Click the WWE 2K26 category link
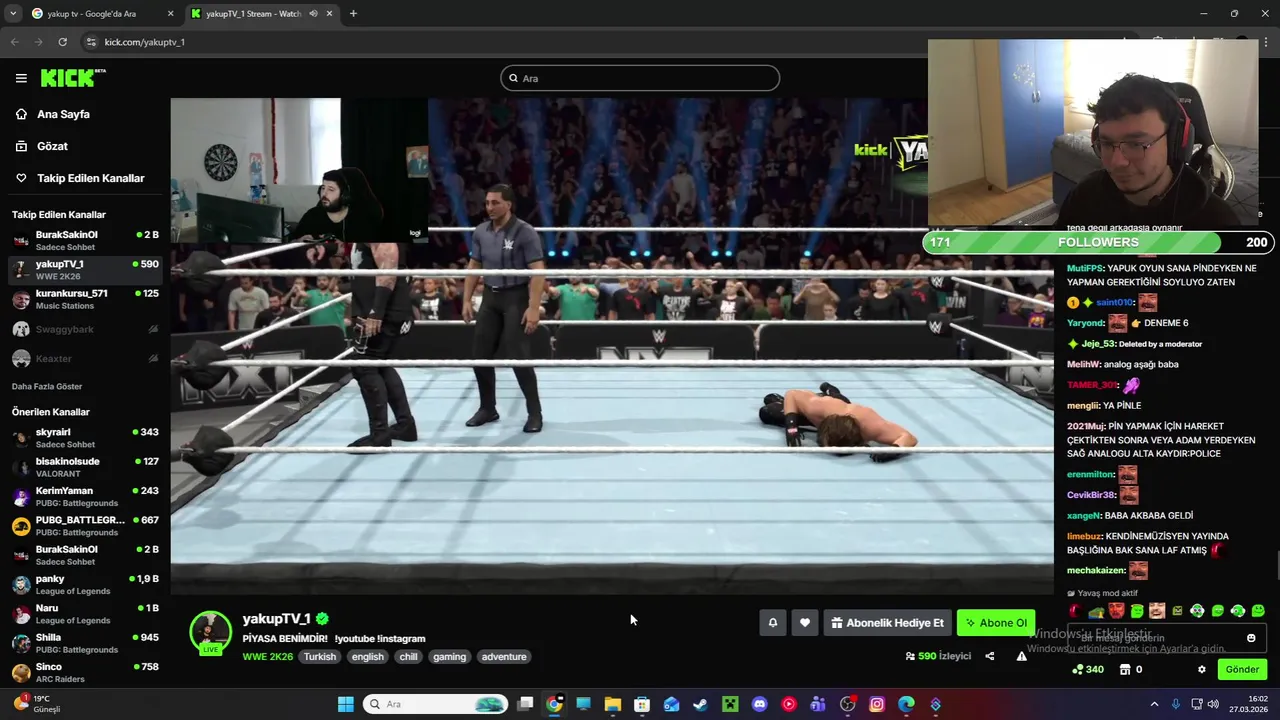 (x=267, y=657)
